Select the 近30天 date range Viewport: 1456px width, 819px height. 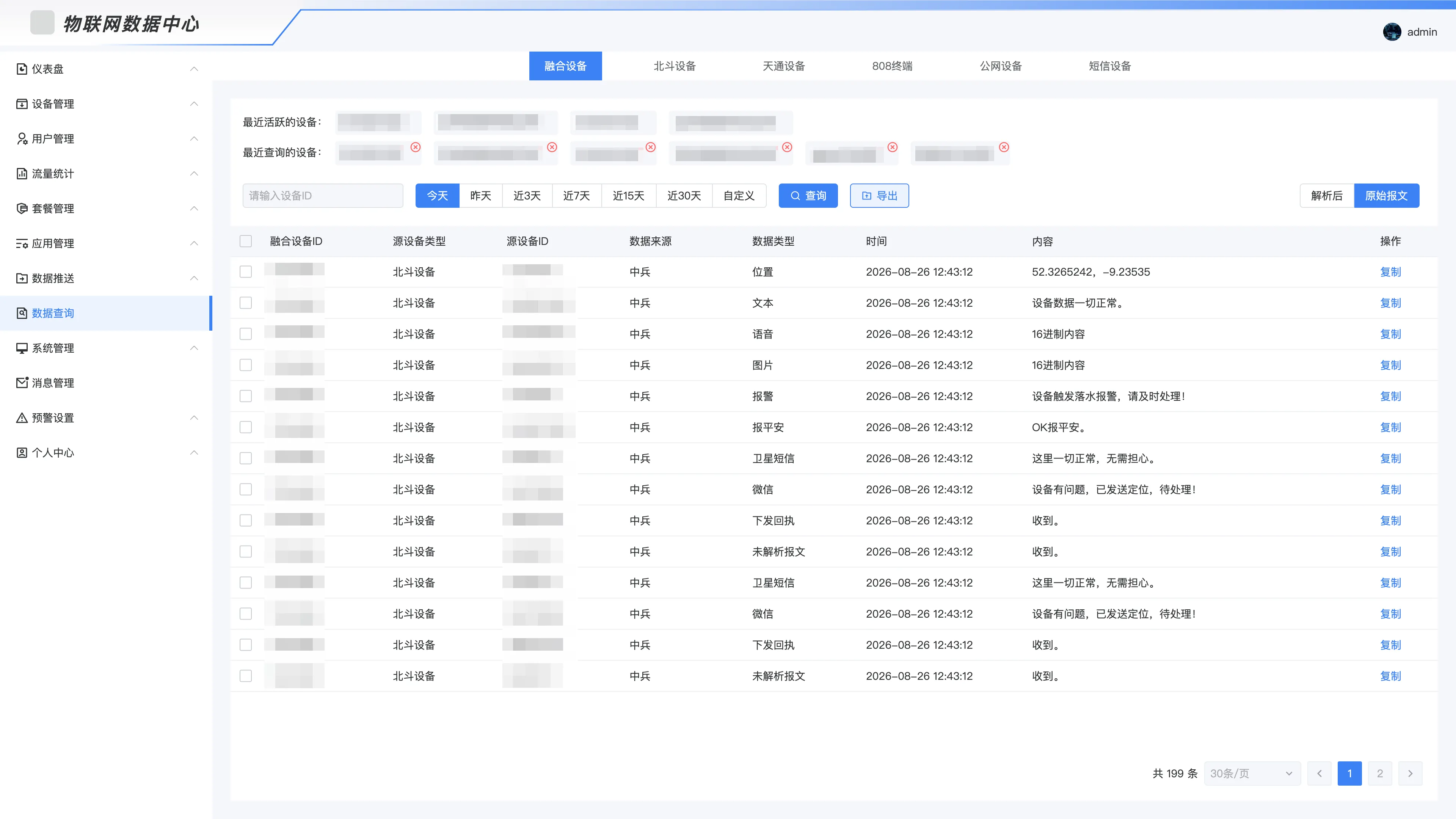pos(684,196)
